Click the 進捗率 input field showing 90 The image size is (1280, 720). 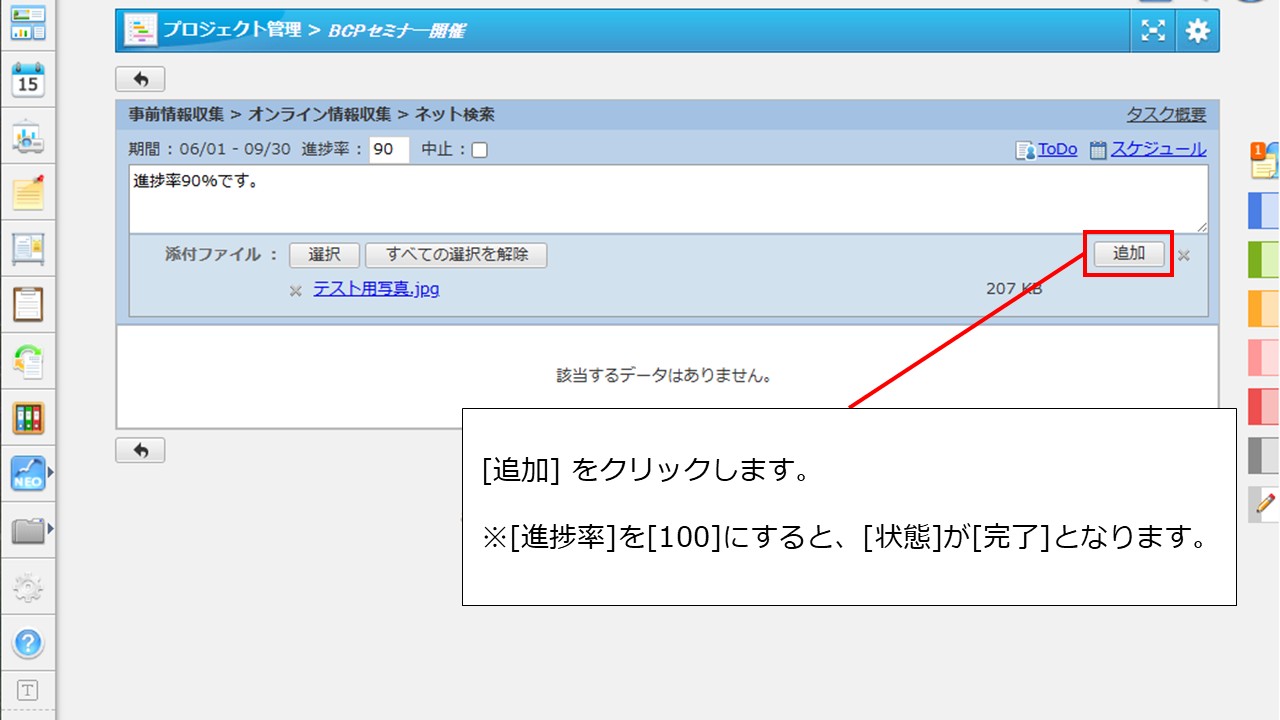click(x=389, y=150)
